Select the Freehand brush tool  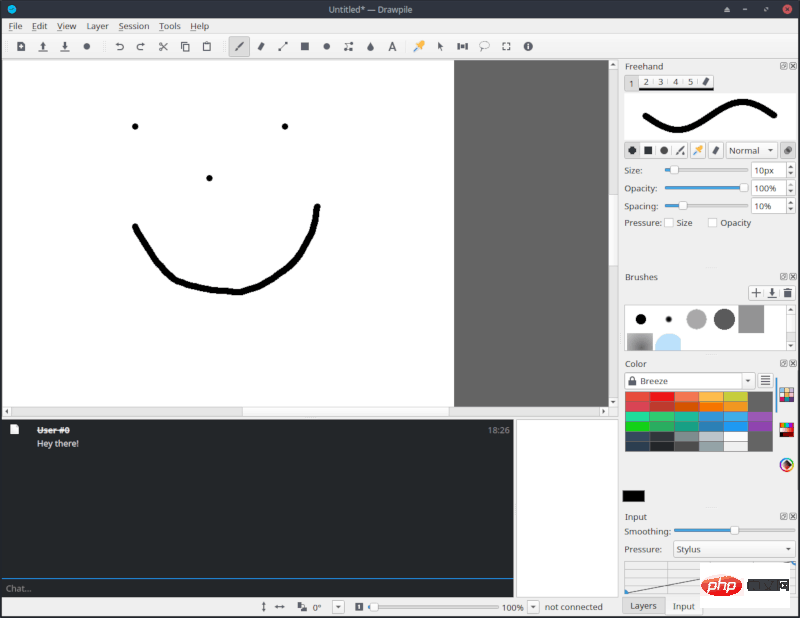(238, 46)
